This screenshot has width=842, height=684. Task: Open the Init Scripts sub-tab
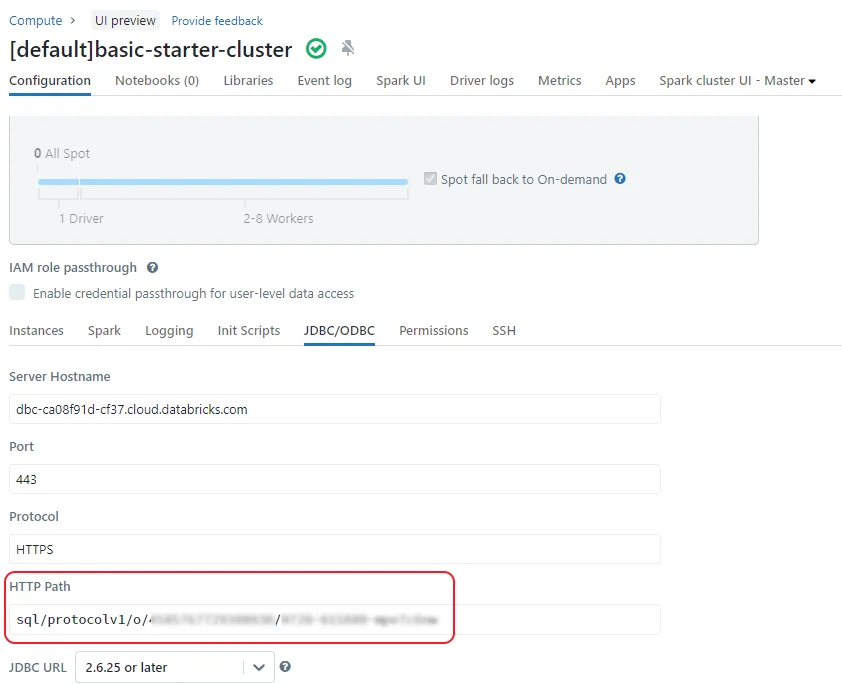(x=249, y=331)
